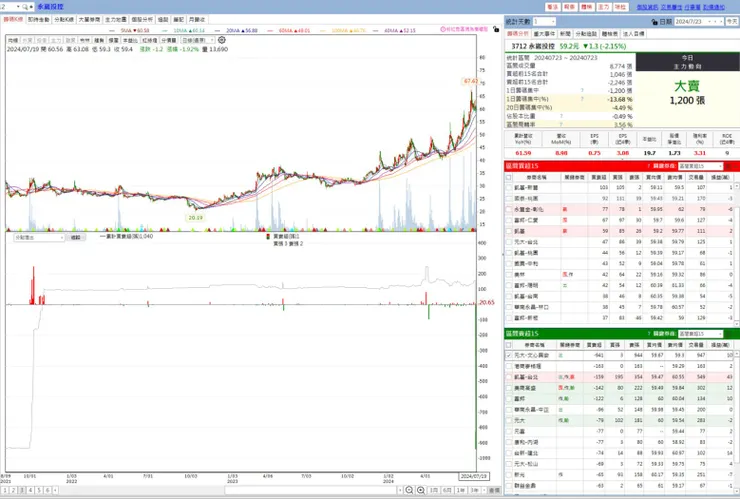Tick the 群益金鼎 row checkbox
The width and height of the screenshot is (740, 499).
(x=509, y=485)
